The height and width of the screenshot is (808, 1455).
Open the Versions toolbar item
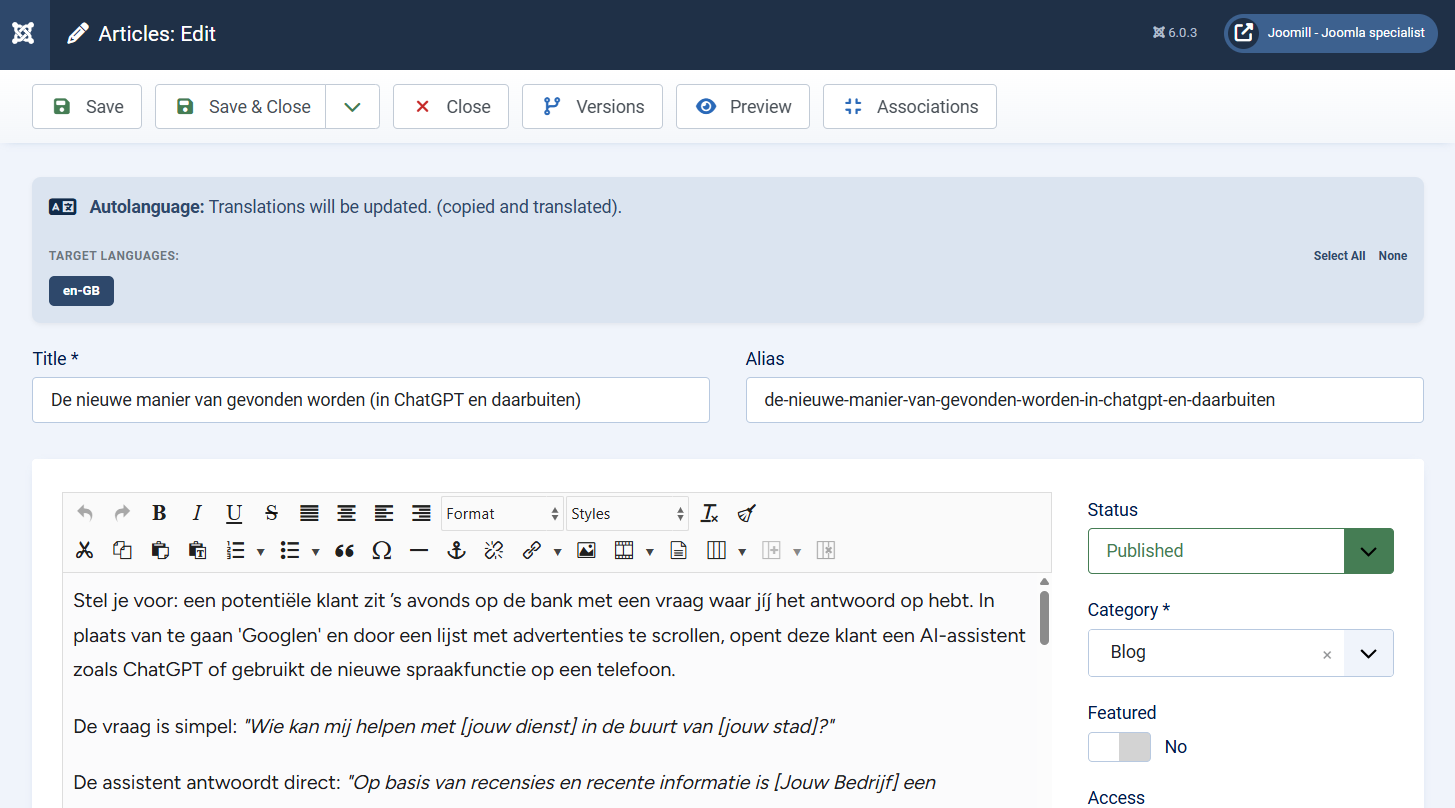[592, 107]
